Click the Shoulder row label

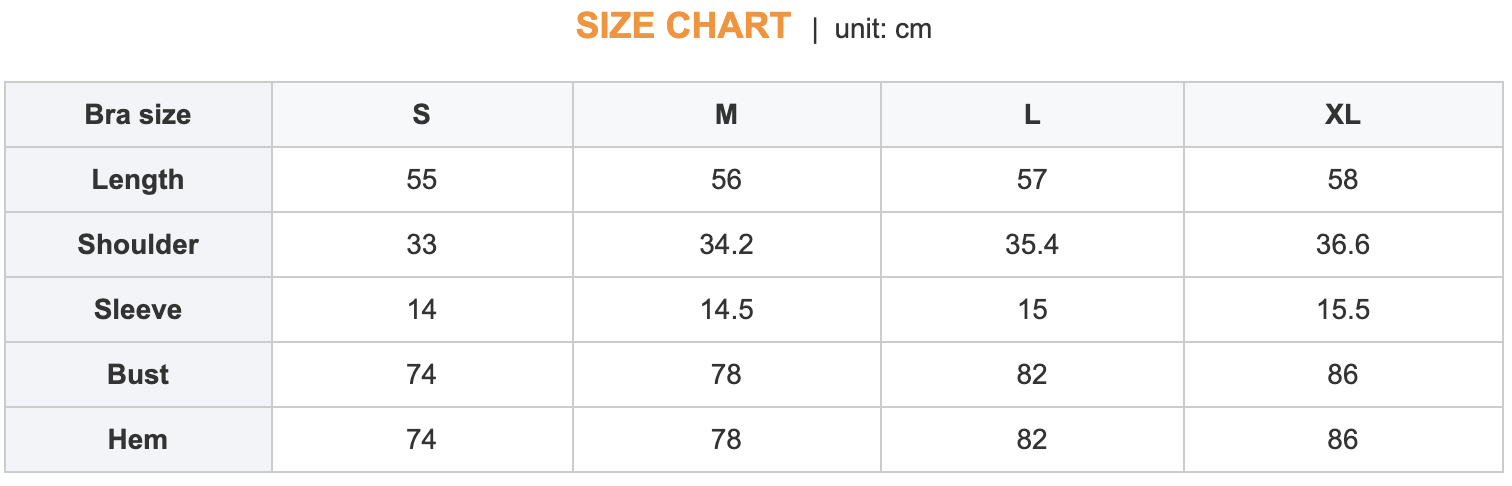[x=138, y=245]
